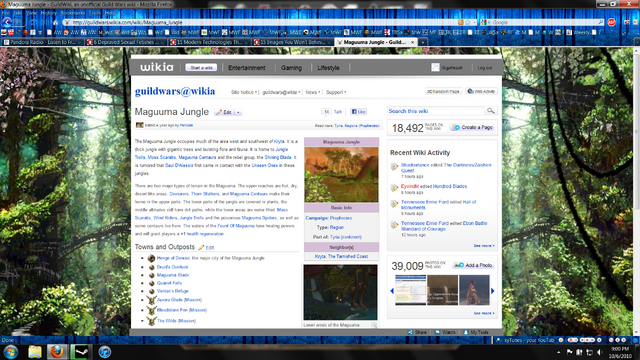Open the History menu in Firefox

click(48, 13)
